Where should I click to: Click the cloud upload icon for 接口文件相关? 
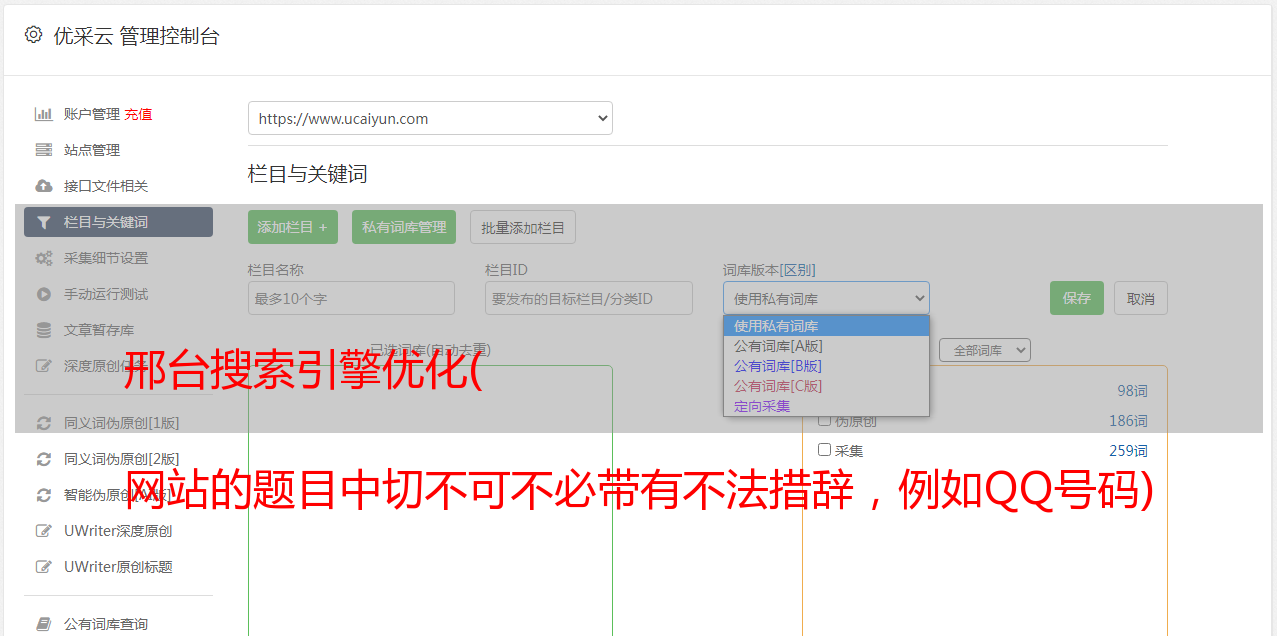point(43,186)
